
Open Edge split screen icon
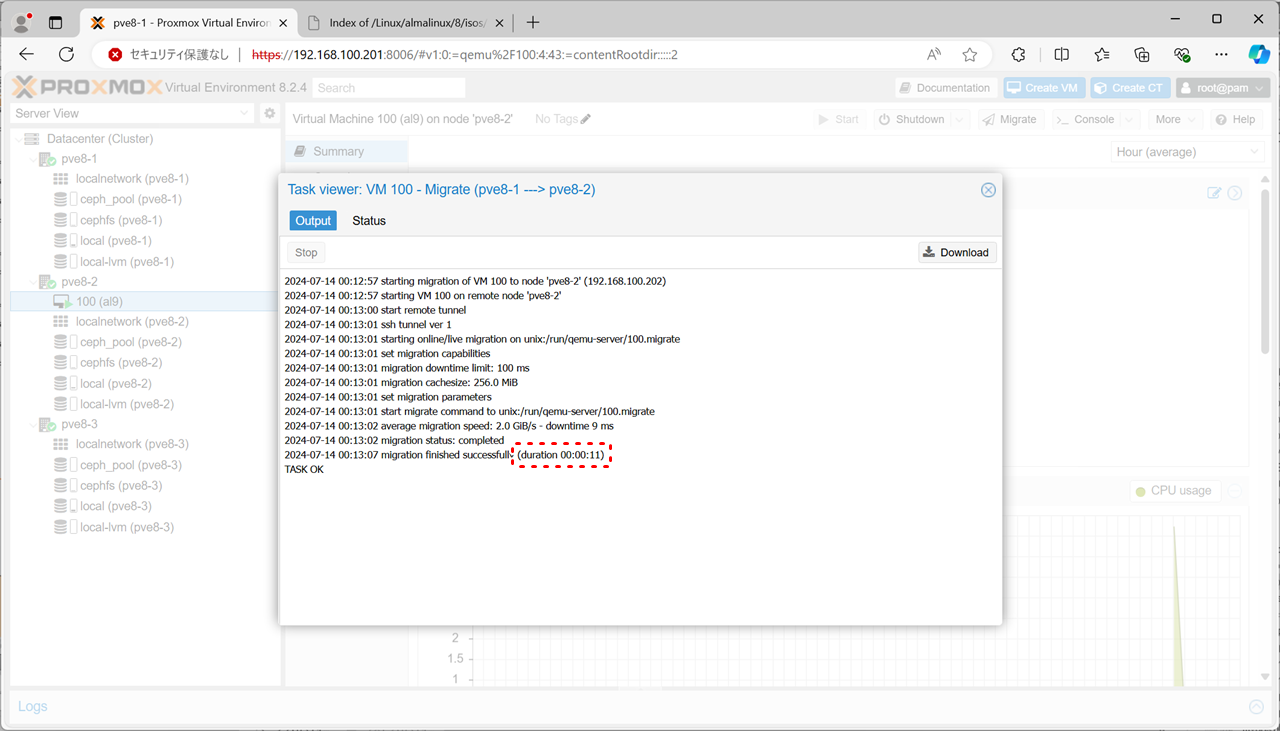point(1062,55)
